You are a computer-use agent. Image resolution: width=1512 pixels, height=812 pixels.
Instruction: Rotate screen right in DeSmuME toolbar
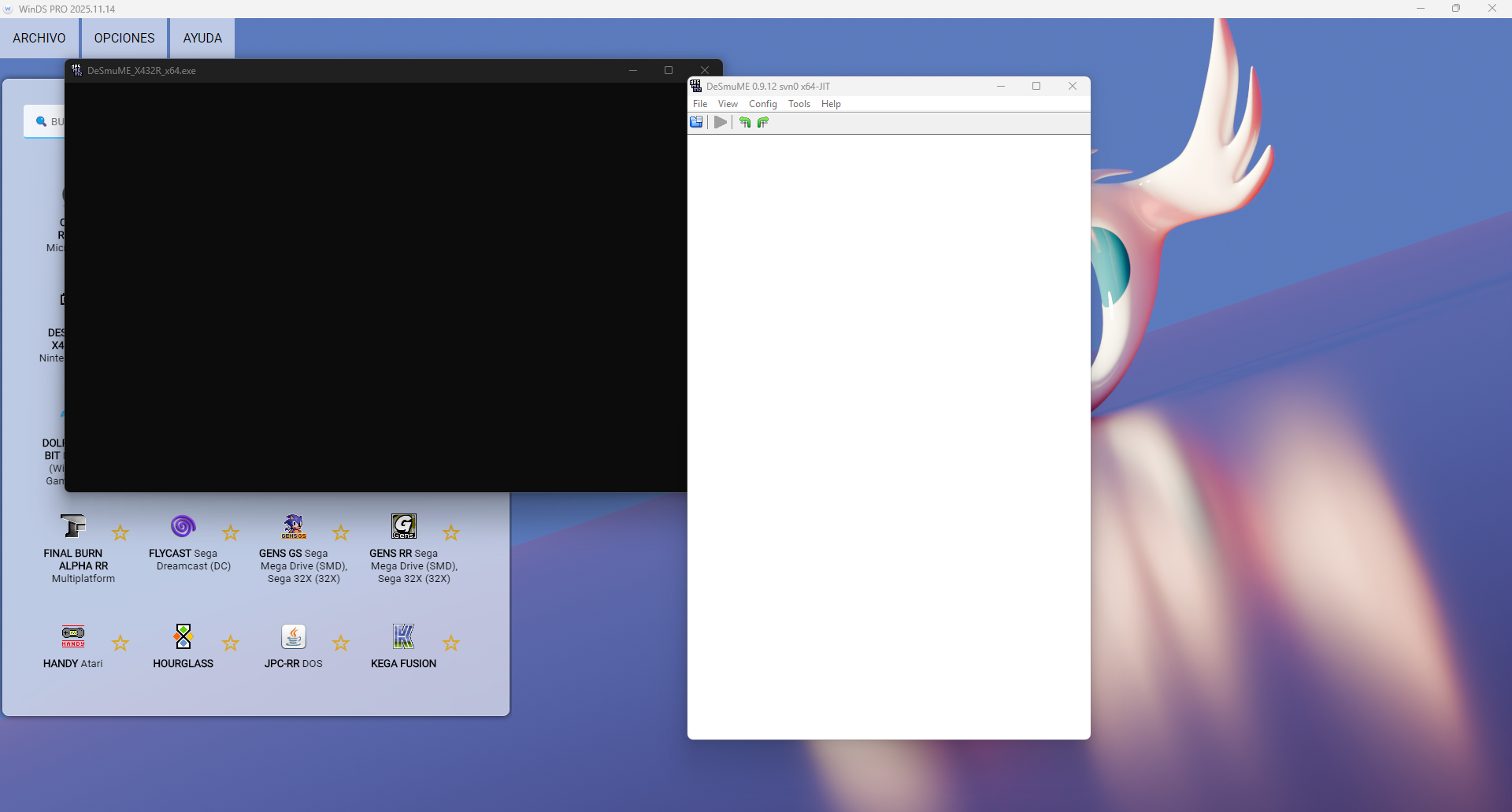coord(763,122)
